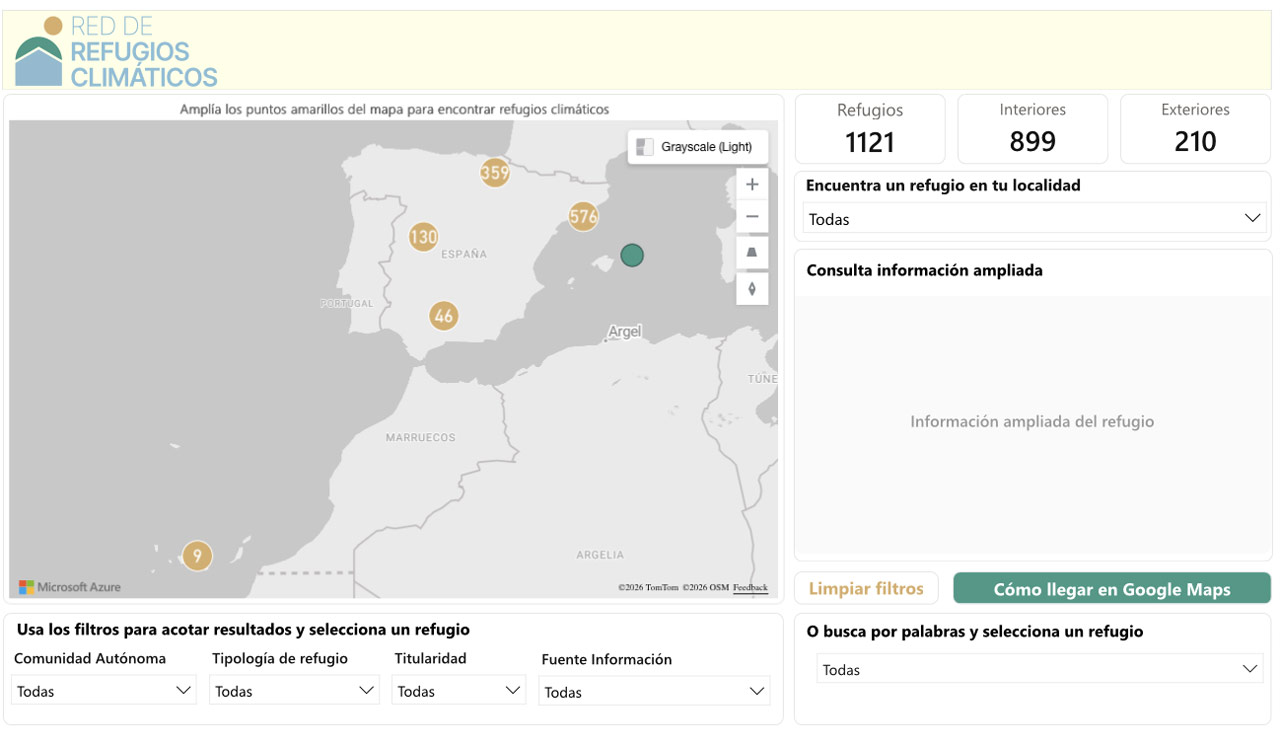
Task: Open the Comunidad Autónoma dropdown
Action: click(x=104, y=690)
